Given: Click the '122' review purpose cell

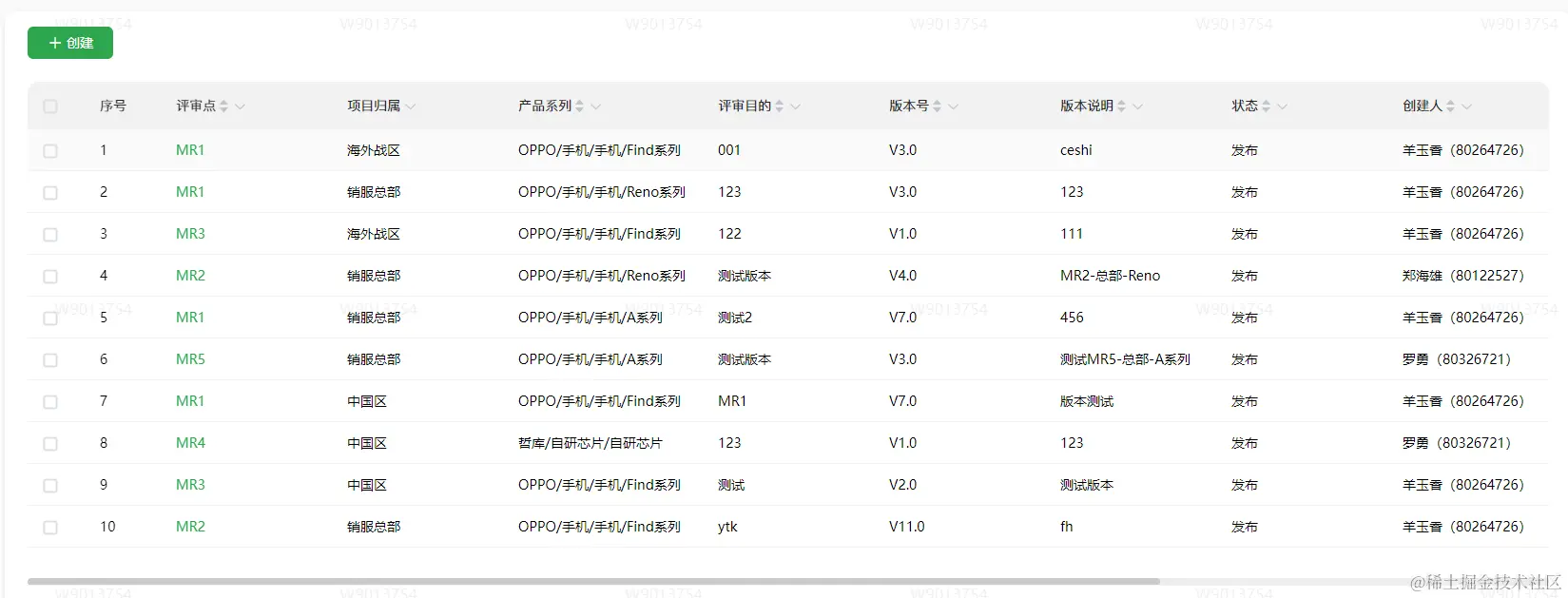Looking at the screenshot, I should click(729, 234).
